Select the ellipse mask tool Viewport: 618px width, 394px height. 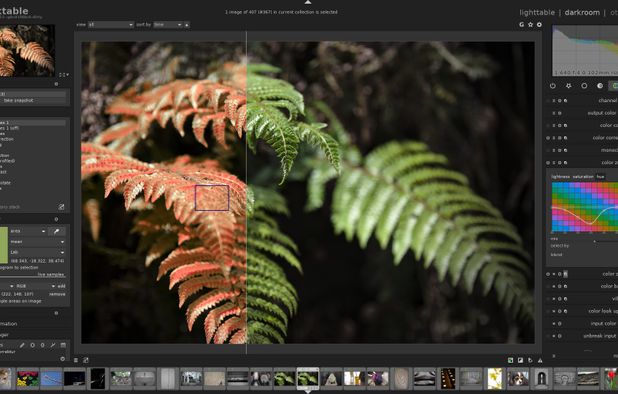point(43,345)
